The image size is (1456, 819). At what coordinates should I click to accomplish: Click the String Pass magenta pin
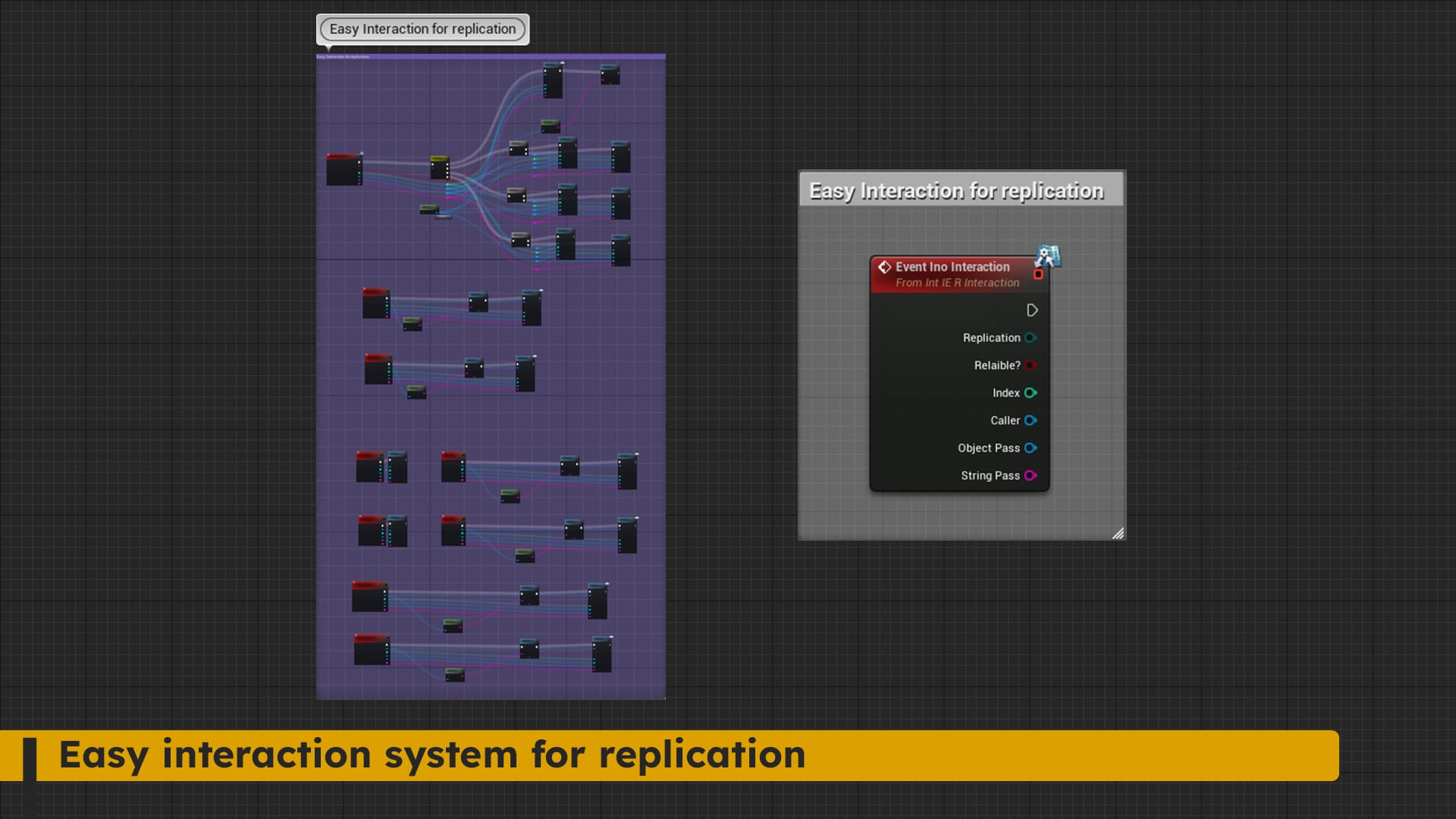[1030, 475]
